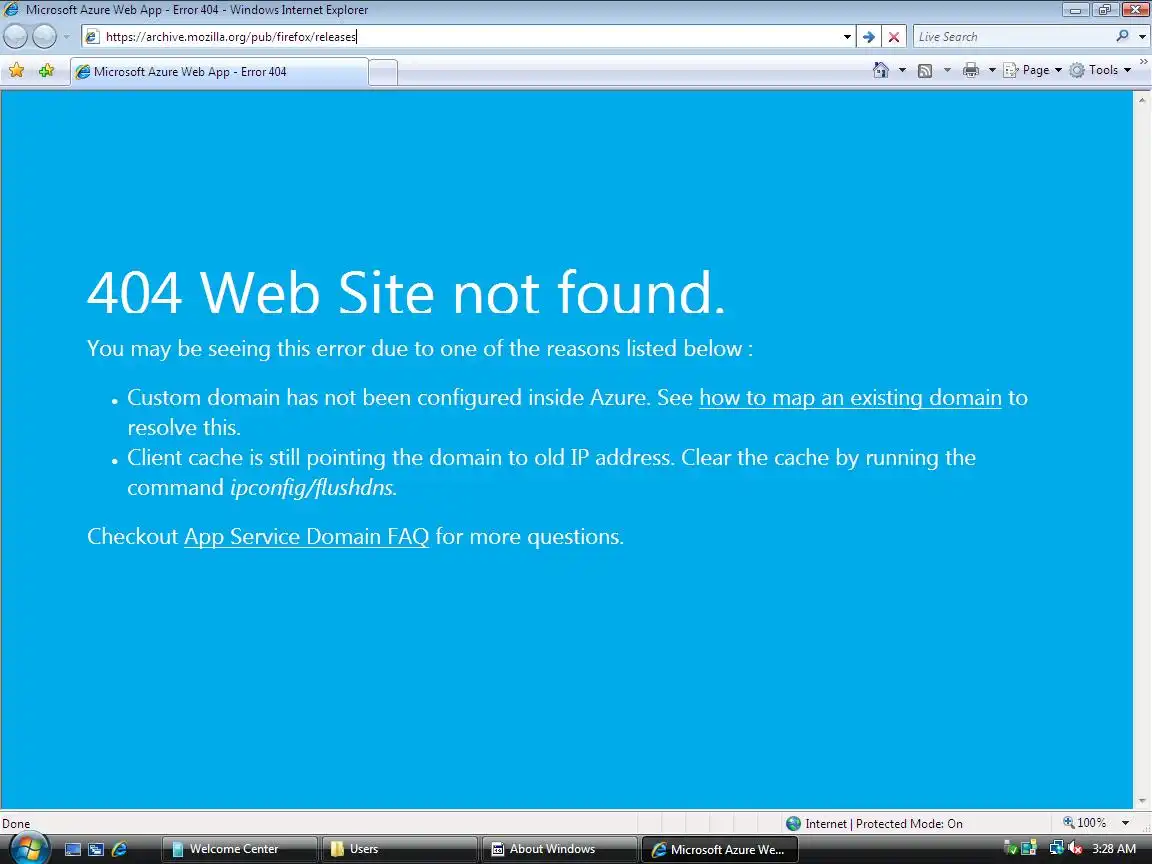Viewport: 1152px width, 864px height.
Task: Click the 3:28 AM clock
Action: 1114,849
